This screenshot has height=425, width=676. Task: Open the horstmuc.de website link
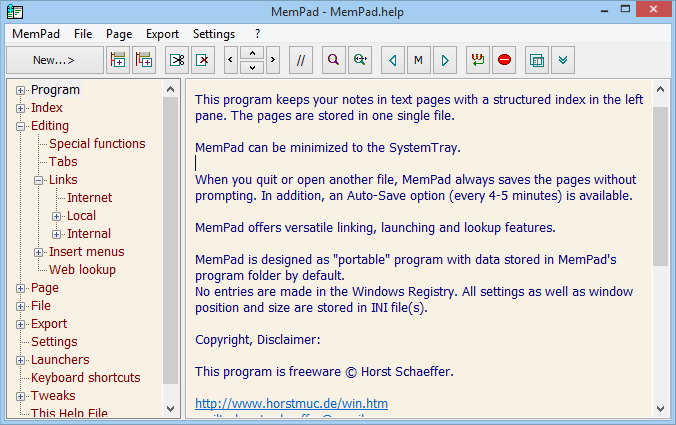[291, 404]
